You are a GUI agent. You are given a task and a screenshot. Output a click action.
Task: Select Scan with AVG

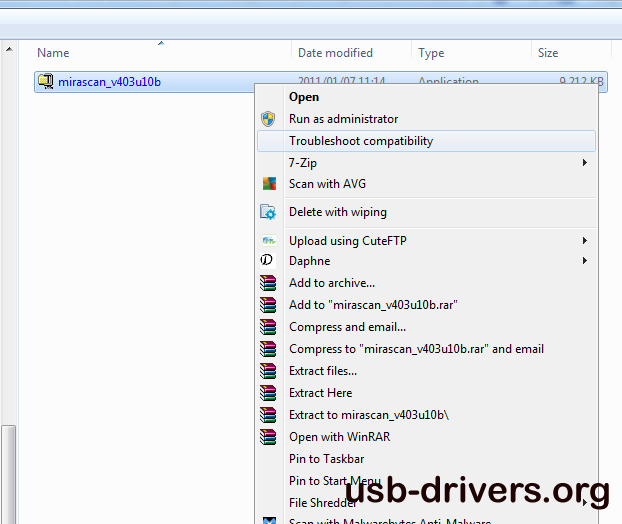(426, 184)
